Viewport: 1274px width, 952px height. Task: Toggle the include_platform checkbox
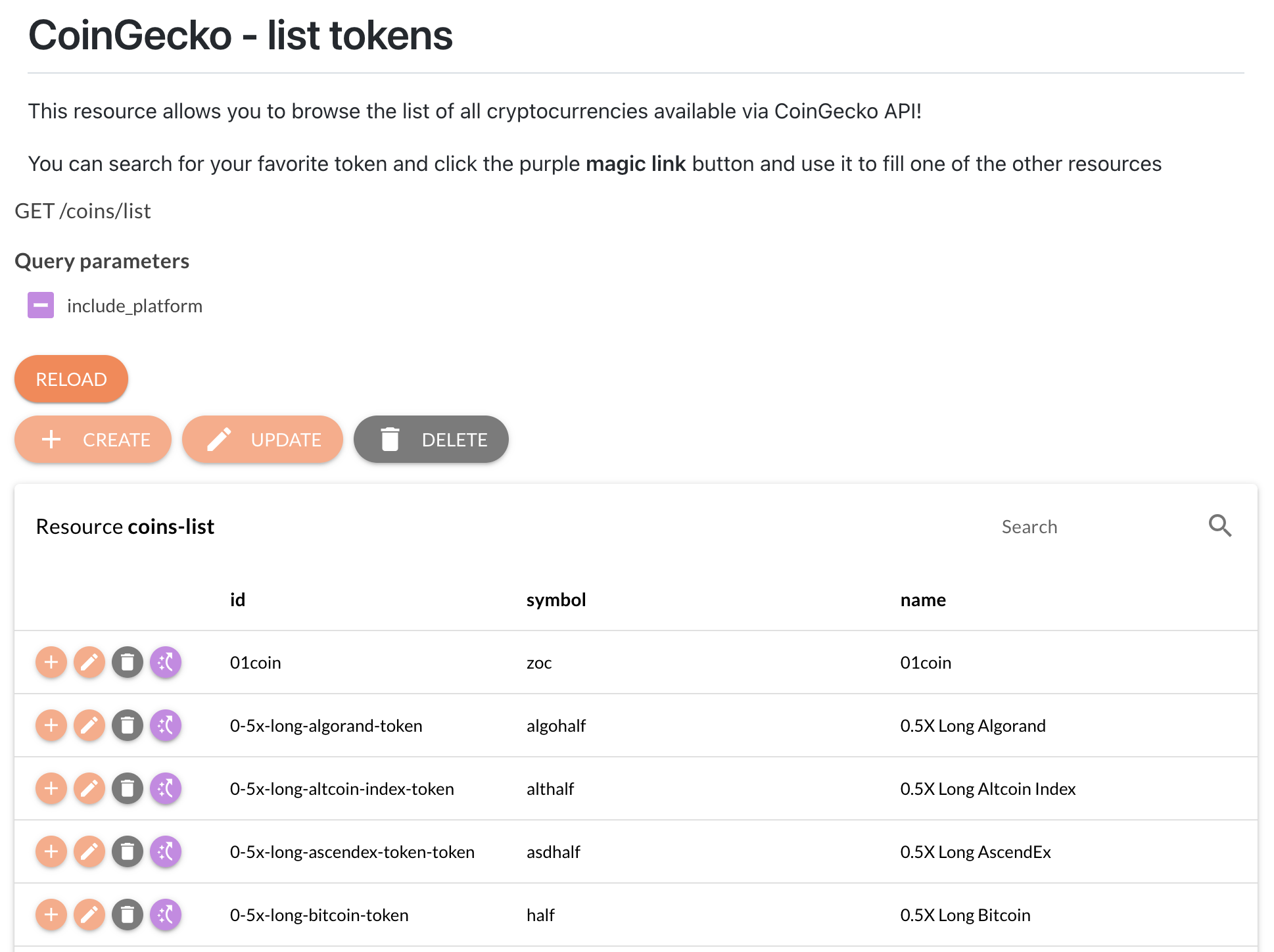tap(41, 305)
